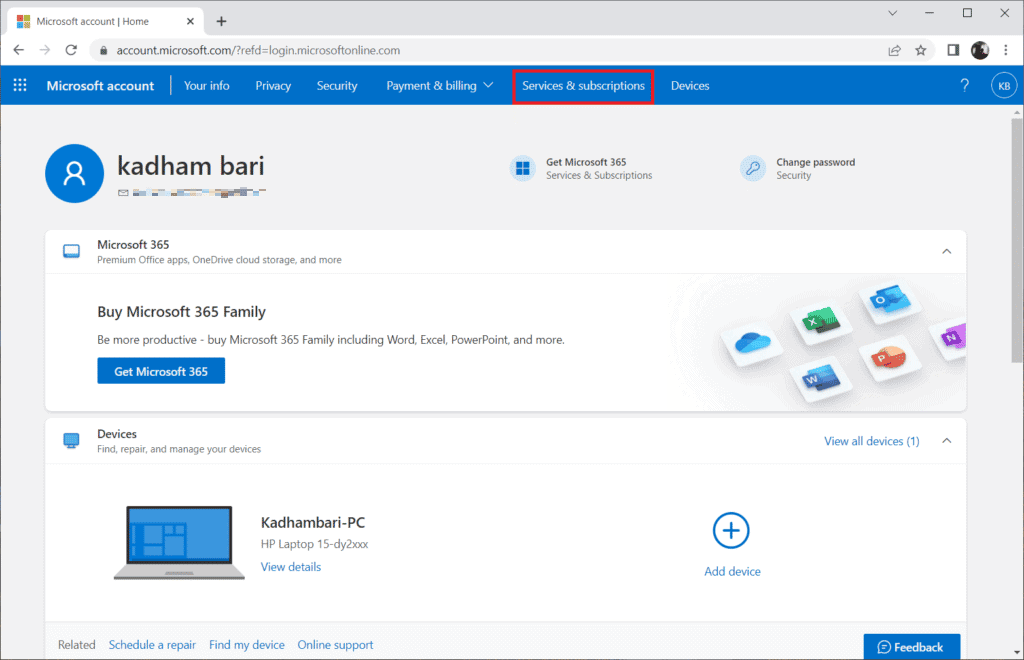
Task: Click the Devices section laptop icon
Action: (70, 440)
